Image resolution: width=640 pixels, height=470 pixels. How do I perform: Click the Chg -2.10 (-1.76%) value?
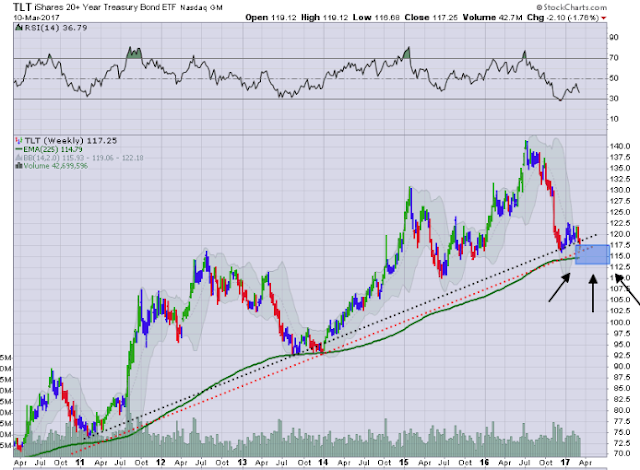563,18
